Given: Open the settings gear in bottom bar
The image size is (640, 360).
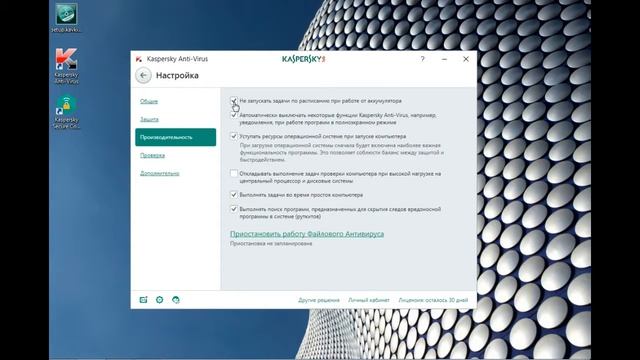Looking at the screenshot, I should pyautogui.click(x=160, y=300).
